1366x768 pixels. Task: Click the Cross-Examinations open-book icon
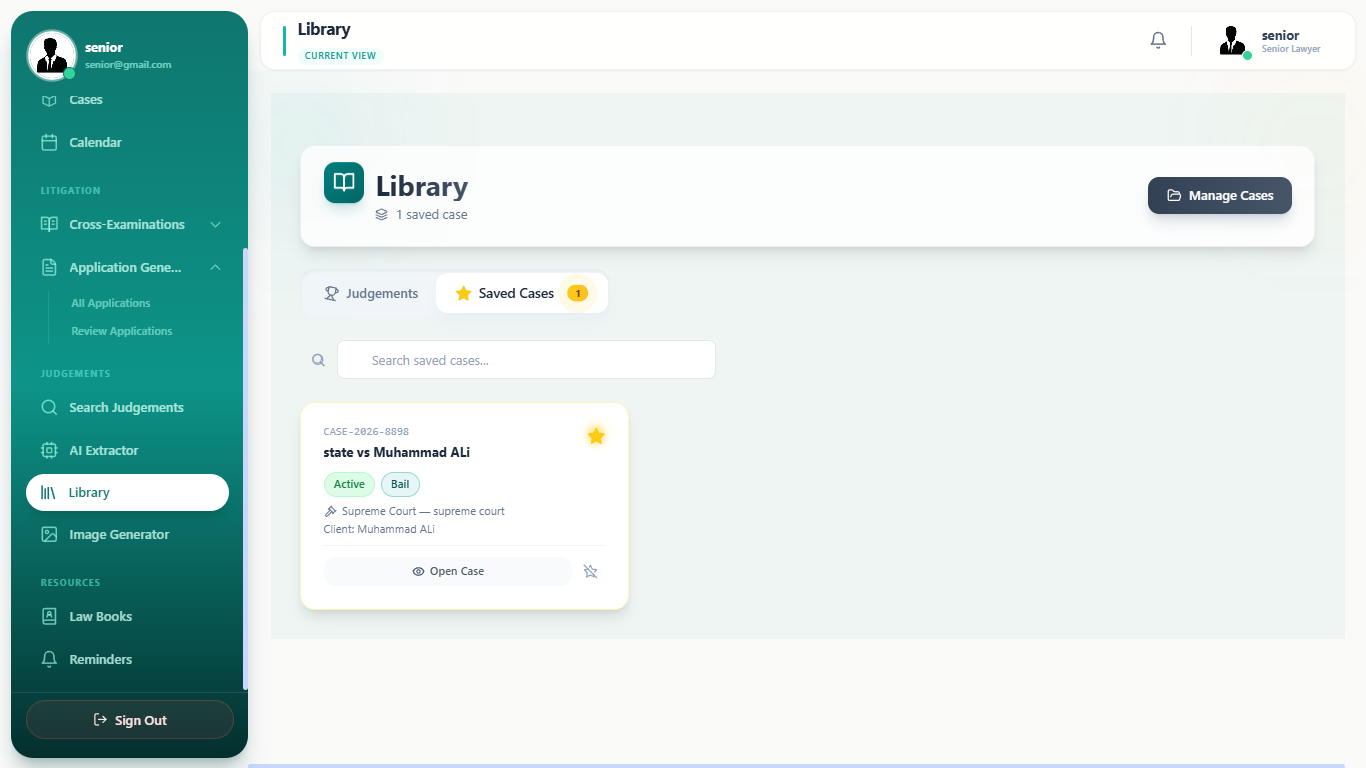[49, 224]
